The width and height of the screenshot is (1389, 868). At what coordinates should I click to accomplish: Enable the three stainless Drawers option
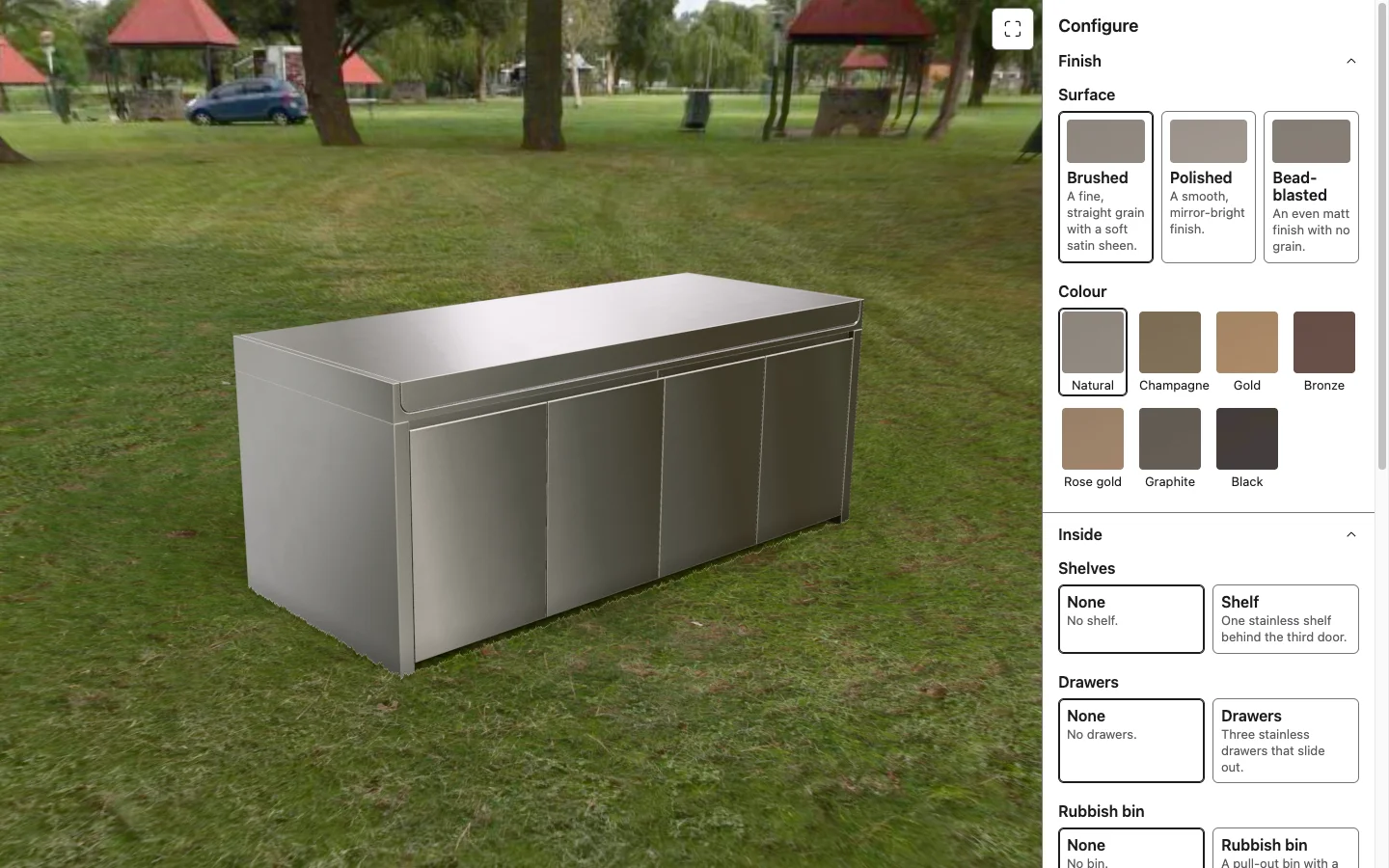click(1286, 741)
